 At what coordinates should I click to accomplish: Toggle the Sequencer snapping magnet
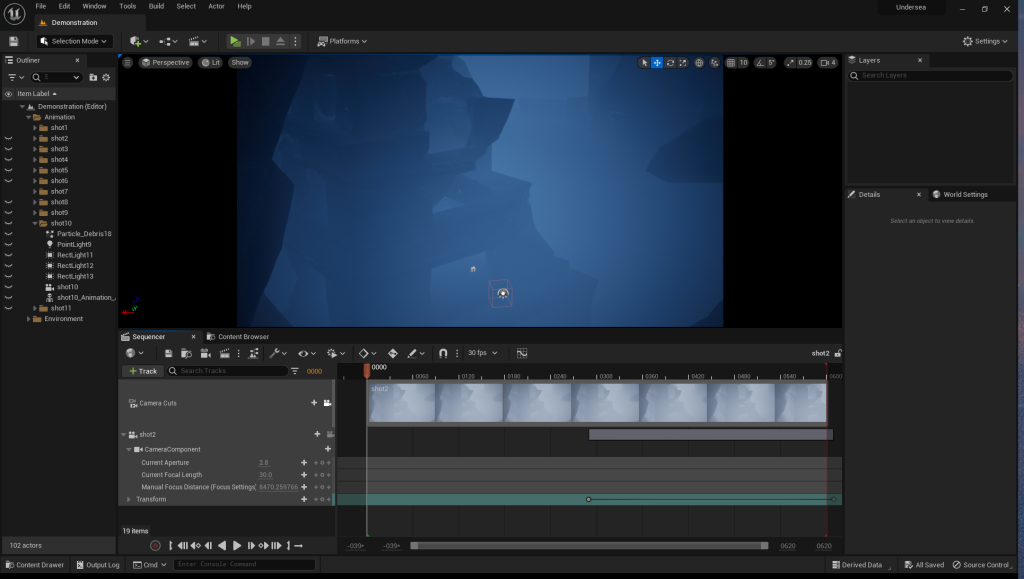pos(443,353)
